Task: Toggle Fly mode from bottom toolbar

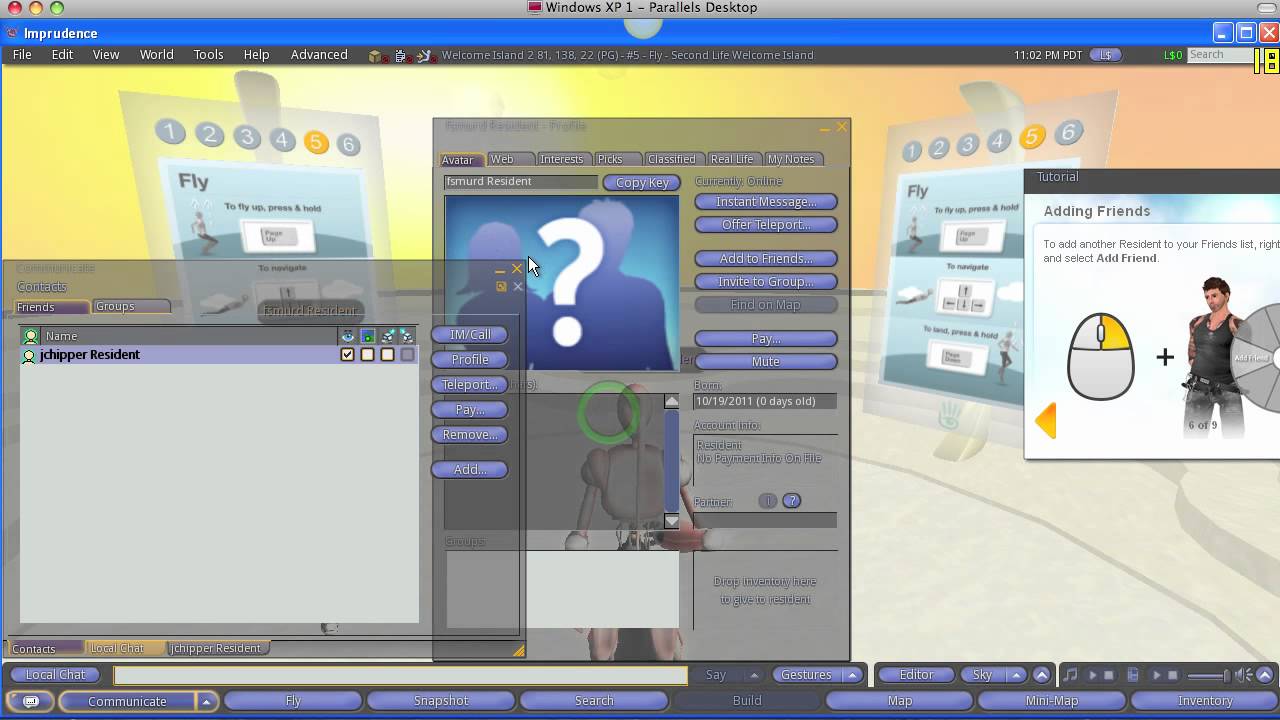Action: click(293, 701)
